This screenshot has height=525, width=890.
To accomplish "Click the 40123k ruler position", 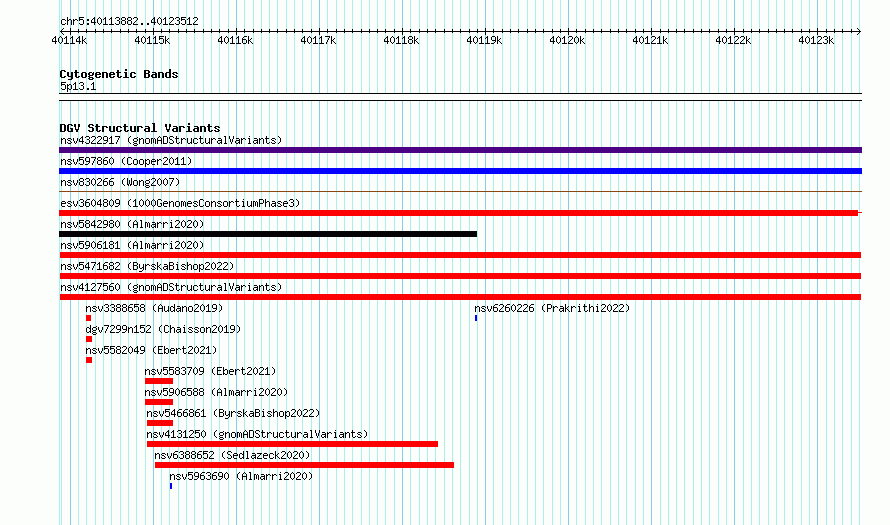I will click(x=816, y=40).
